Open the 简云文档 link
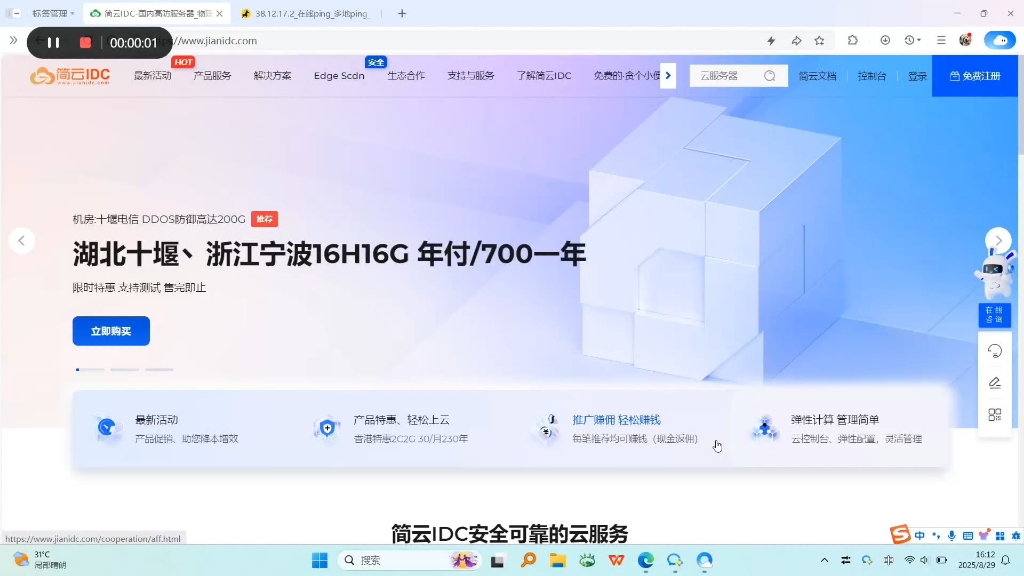Viewport: 1024px width, 576px height. pos(817,76)
